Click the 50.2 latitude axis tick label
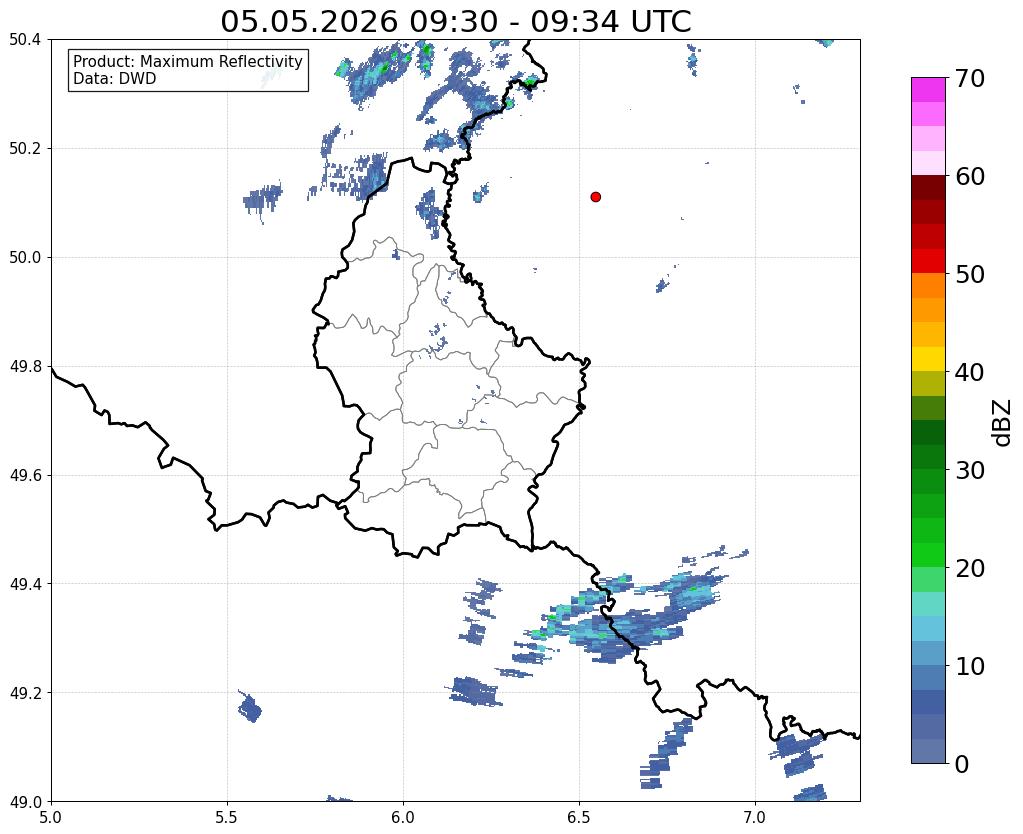The image size is (1023, 834). [x=25, y=149]
